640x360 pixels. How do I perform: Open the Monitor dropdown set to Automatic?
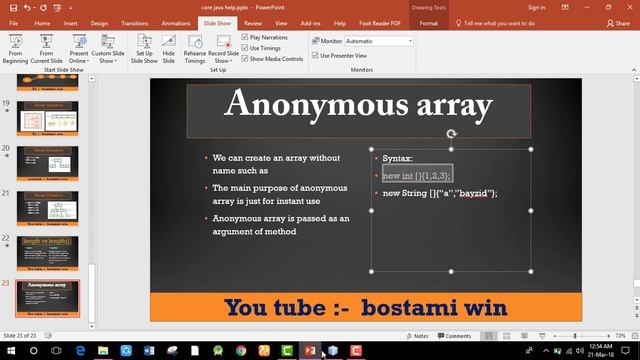point(379,41)
